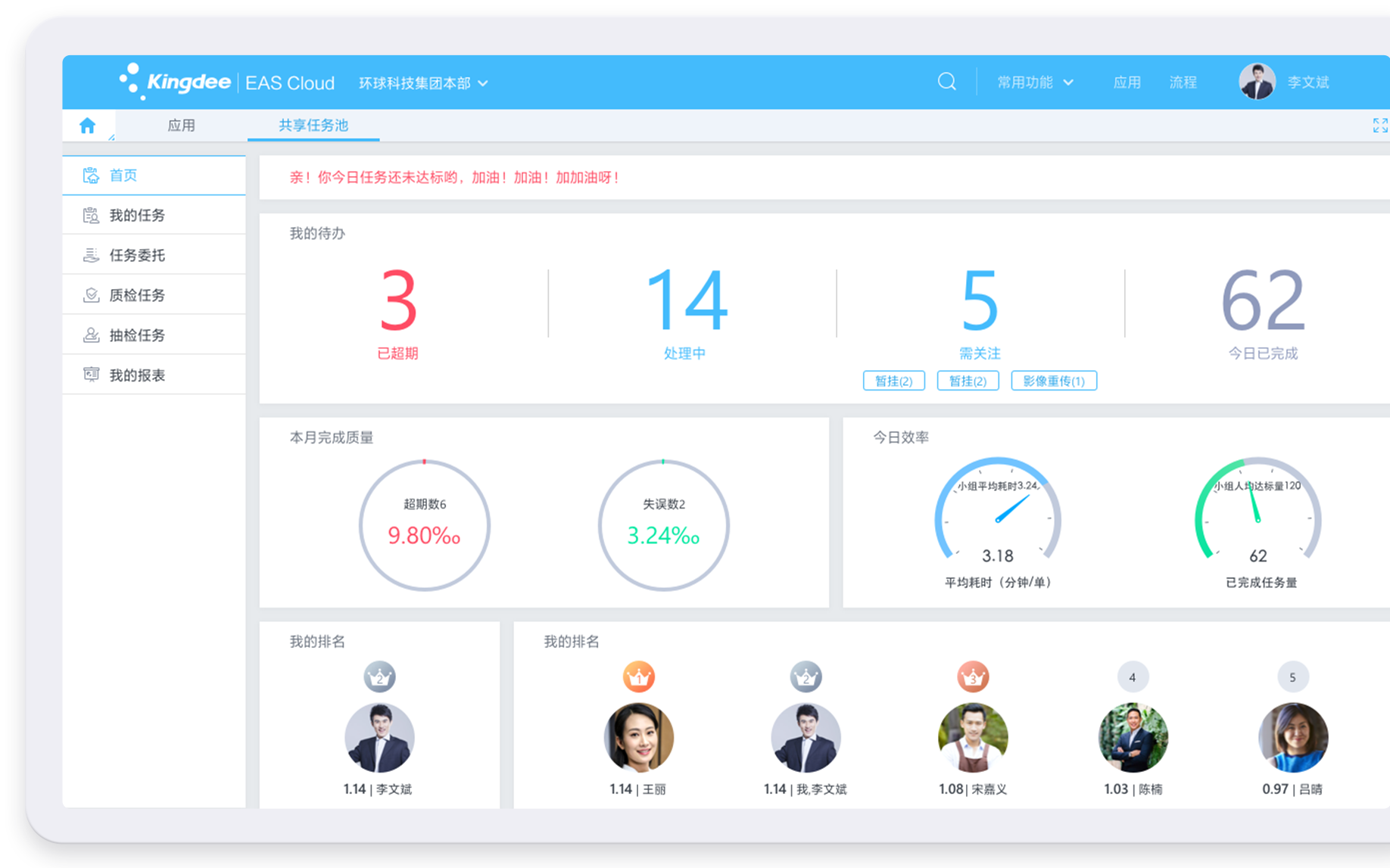Click the first 暂挂(2) tag button
Image resolution: width=1390 pixels, height=868 pixels.
click(893, 381)
